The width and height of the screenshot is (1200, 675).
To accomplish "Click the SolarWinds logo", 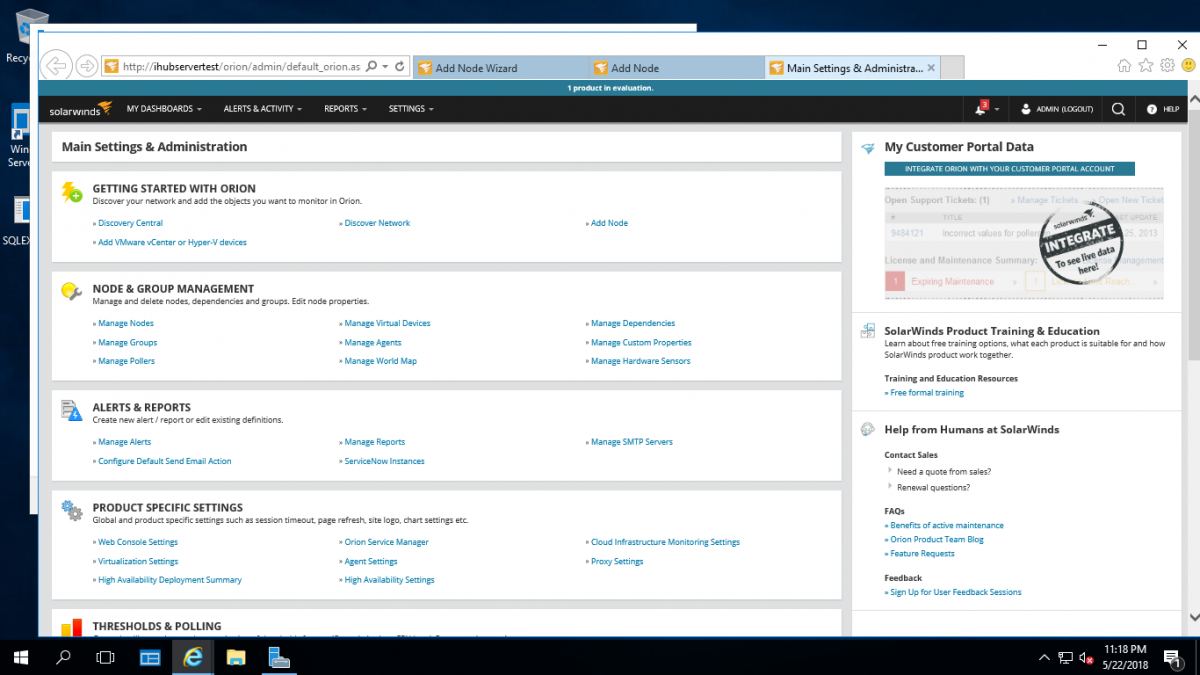I will point(80,109).
